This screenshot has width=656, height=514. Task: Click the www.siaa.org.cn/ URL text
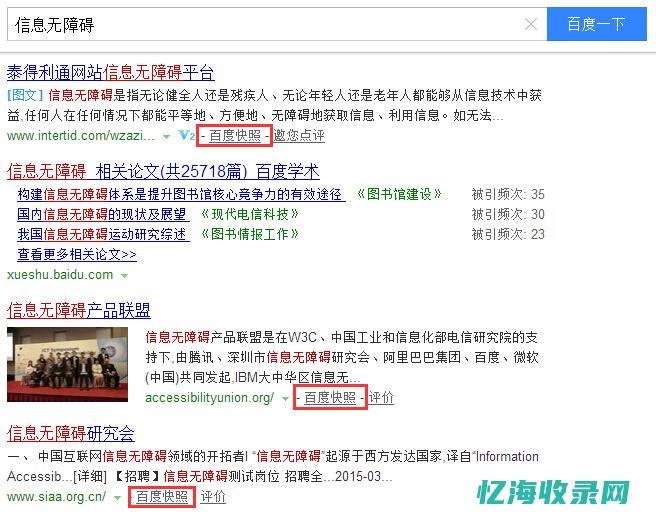56,496
